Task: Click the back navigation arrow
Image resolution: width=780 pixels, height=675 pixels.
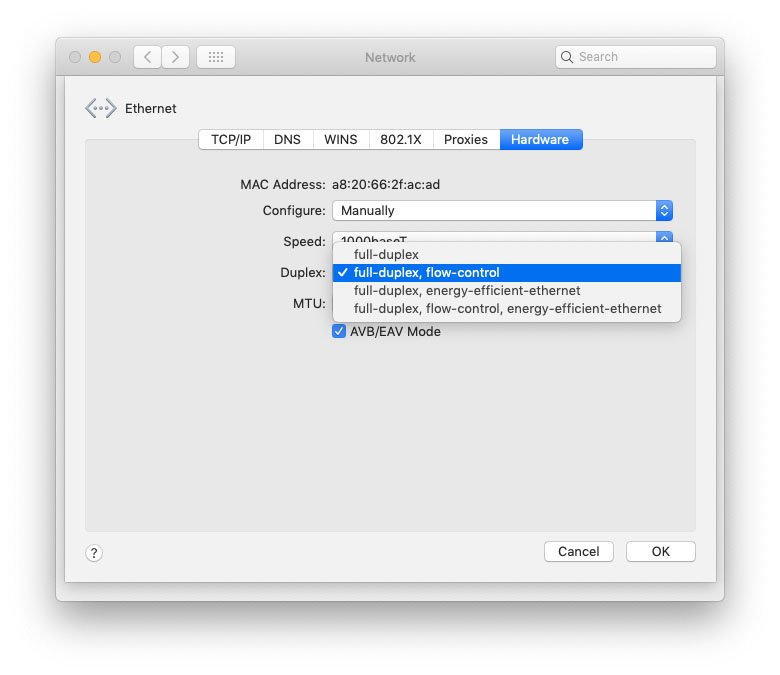Action: (147, 57)
